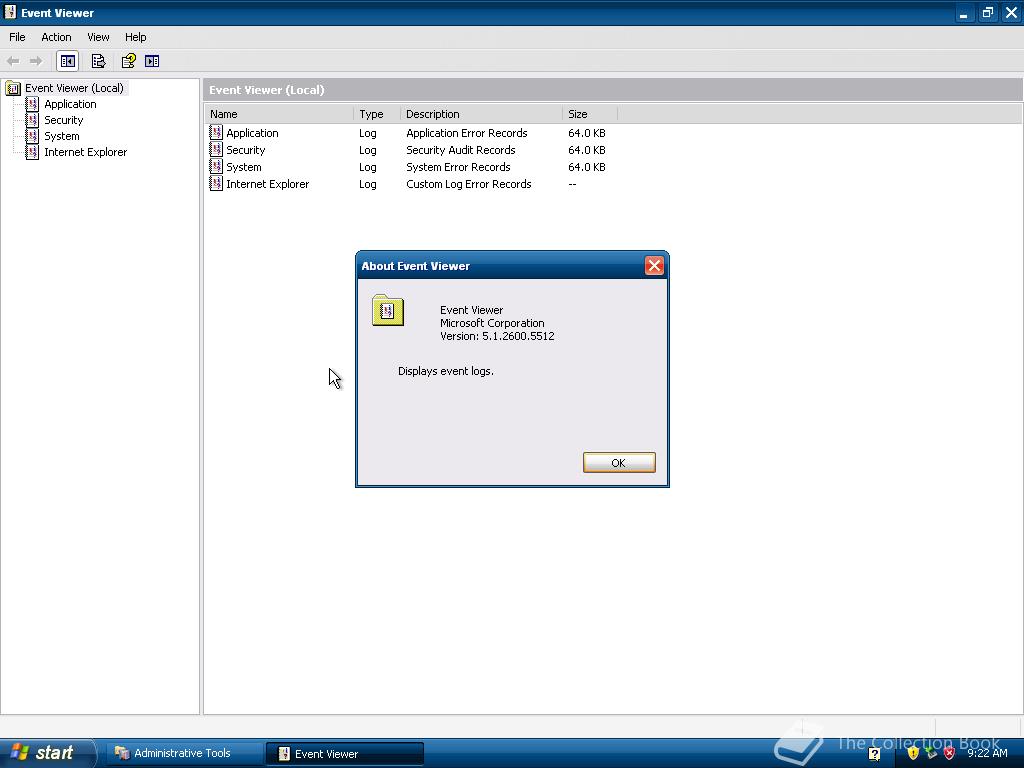
Task: Click Security log icon in list pane
Action: click(x=216, y=150)
